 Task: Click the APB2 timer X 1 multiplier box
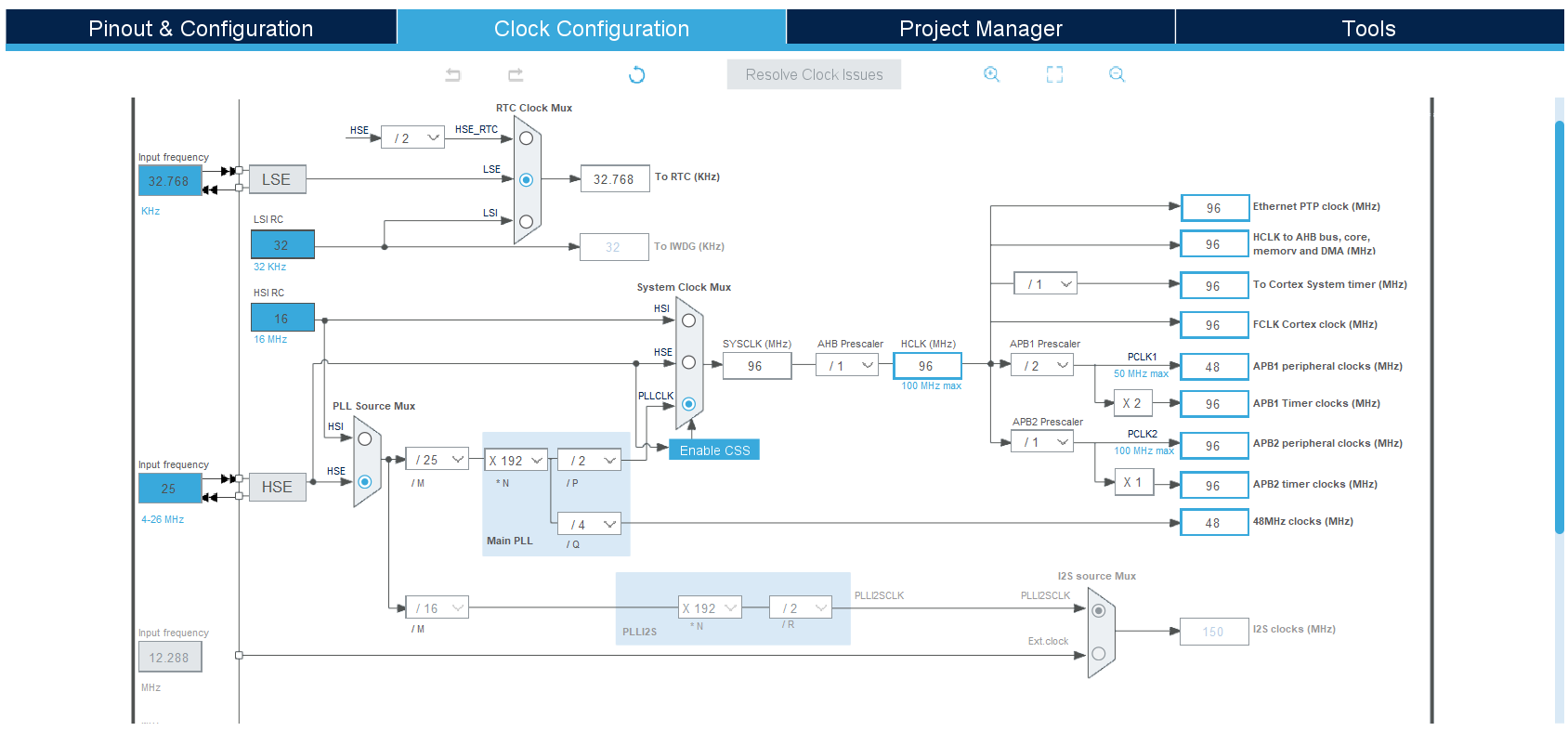point(1133,482)
